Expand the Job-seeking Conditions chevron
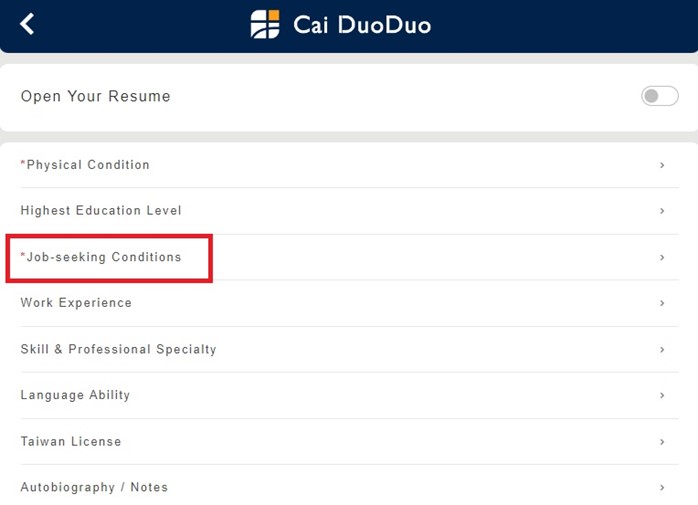 [662, 257]
